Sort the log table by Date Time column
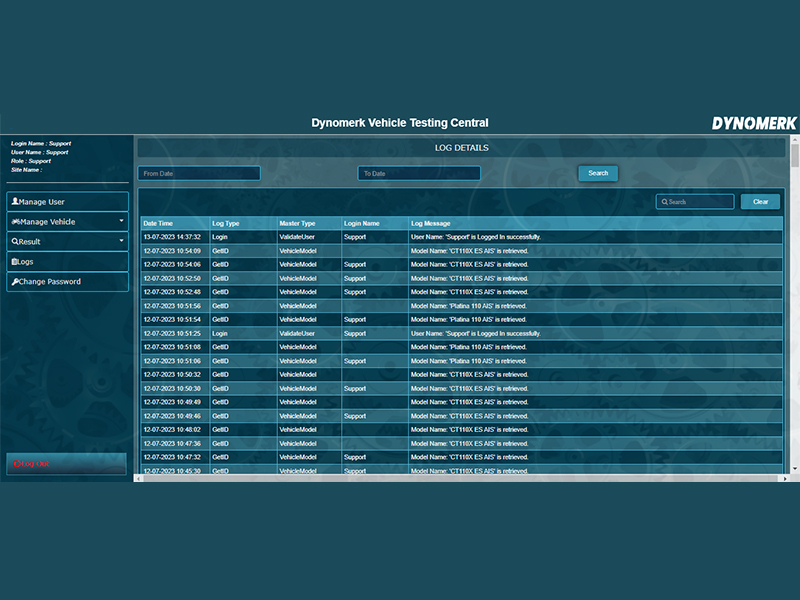This screenshot has width=800, height=600. 158,223
